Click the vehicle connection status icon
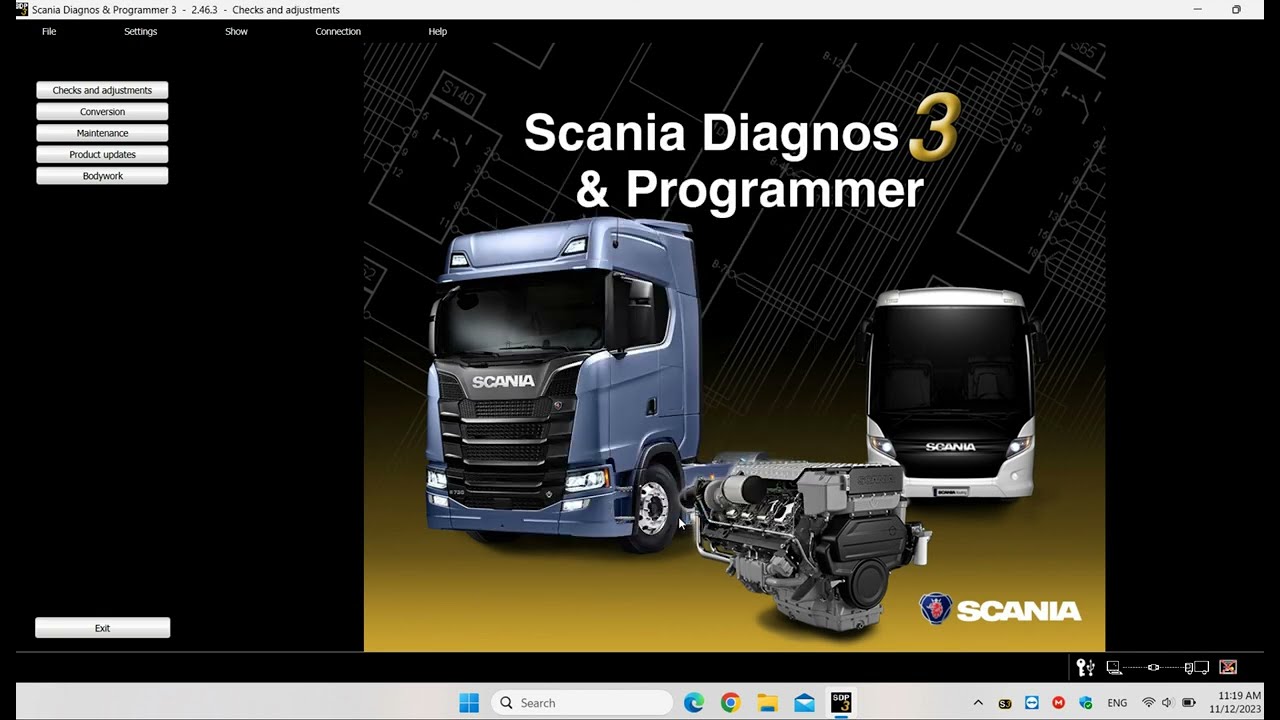The width and height of the screenshot is (1280, 720). 1197,667
